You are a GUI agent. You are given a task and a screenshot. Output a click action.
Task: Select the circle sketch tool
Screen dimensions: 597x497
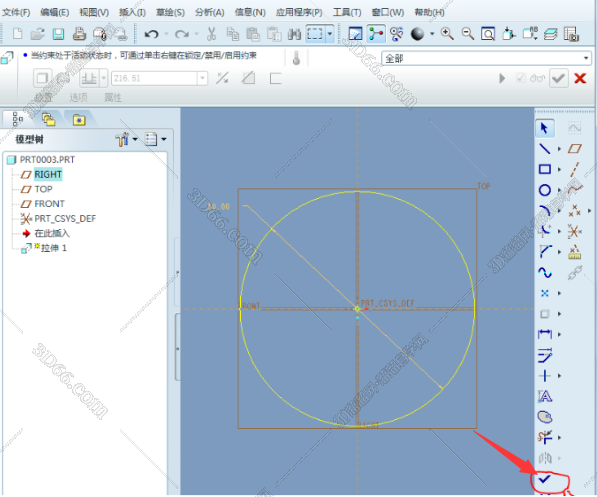click(544, 190)
